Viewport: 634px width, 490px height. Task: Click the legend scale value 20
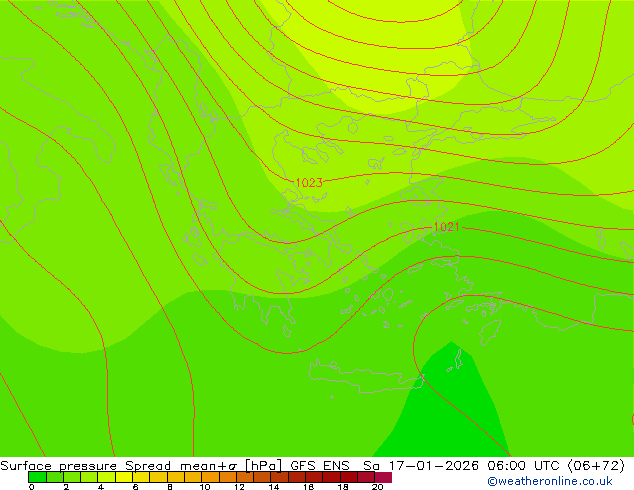coord(378,487)
